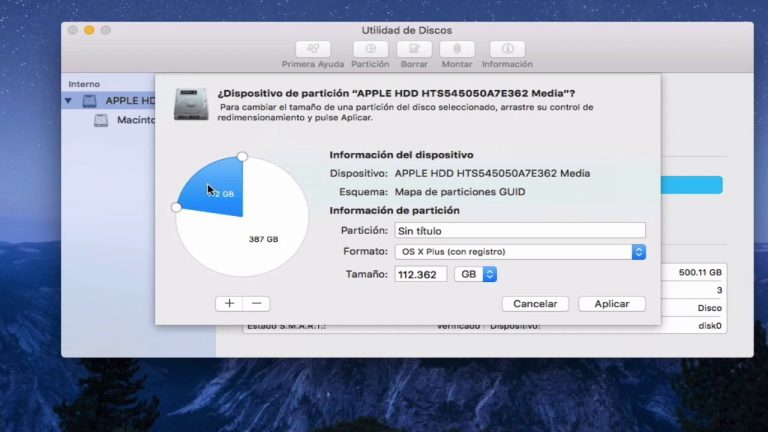Grab the top resize handle on pie chart
The height and width of the screenshot is (432, 768).
coord(242,156)
